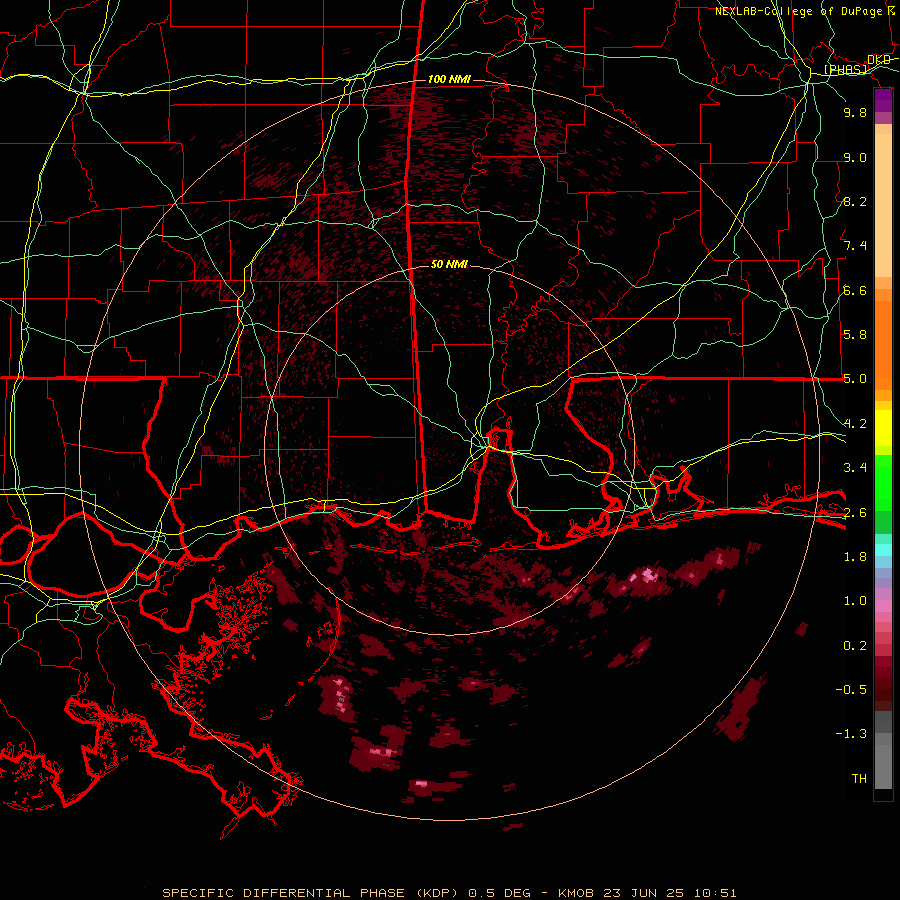Image resolution: width=900 pixels, height=900 pixels.
Task: Select the 8.2 value on the color scale
Action: pos(855,201)
